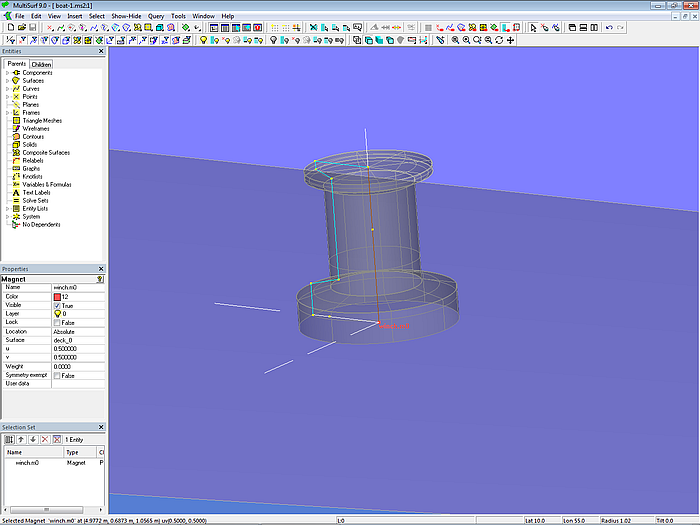The height and width of the screenshot is (525, 700).
Task: Toggle the Lock property checkbox
Action: 57,323
